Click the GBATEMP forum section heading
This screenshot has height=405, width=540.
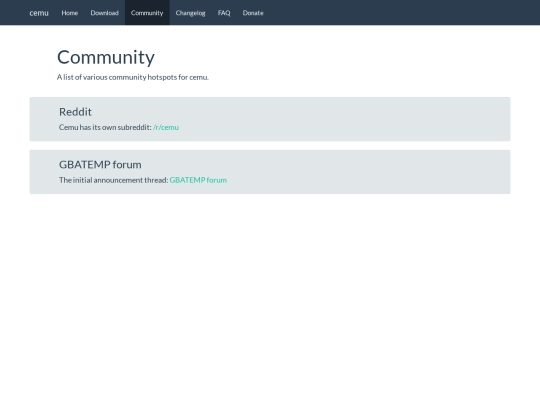(x=100, y=165)
